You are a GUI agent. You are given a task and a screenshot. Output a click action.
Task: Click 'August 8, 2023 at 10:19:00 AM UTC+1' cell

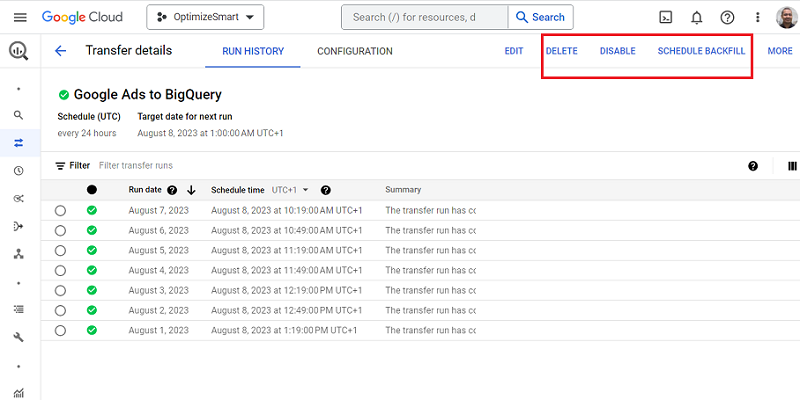[x=287, y=210]
